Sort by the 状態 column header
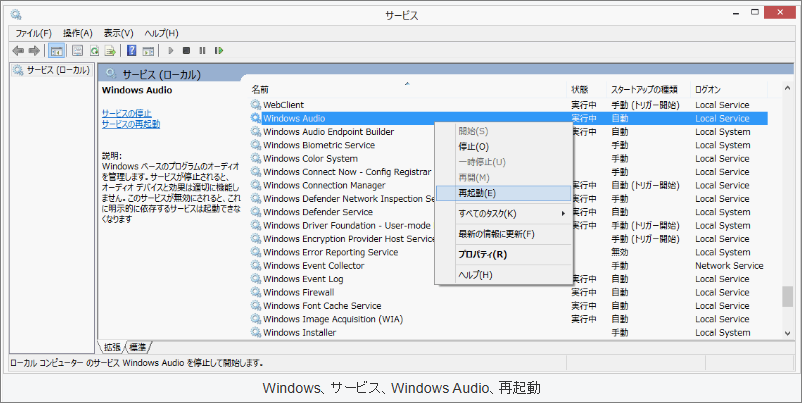Image resolution: width=802 pixels, height=403 pixels. click(586, 89)
